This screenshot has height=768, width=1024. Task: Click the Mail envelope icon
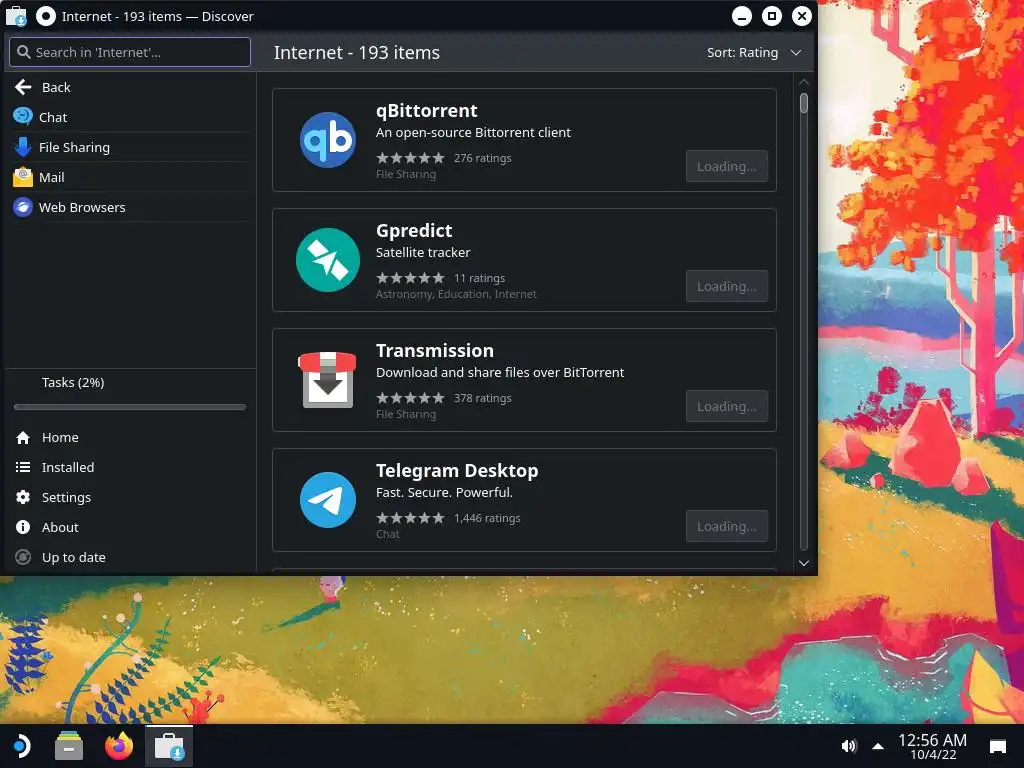click(x=23, y=177)
